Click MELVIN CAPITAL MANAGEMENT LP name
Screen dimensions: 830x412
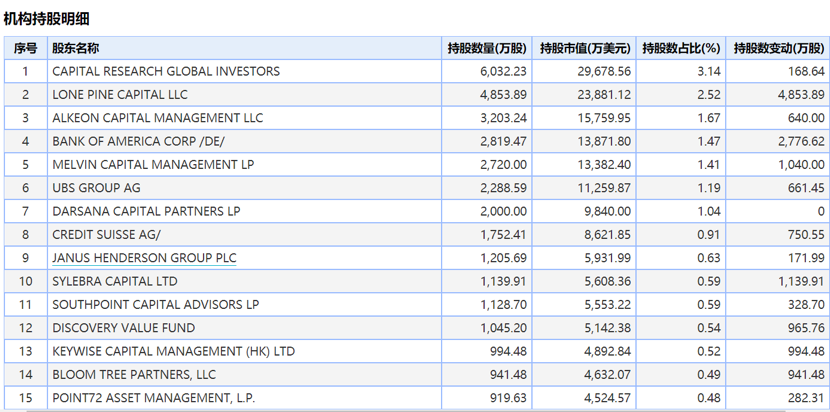[x=154, y=165]
